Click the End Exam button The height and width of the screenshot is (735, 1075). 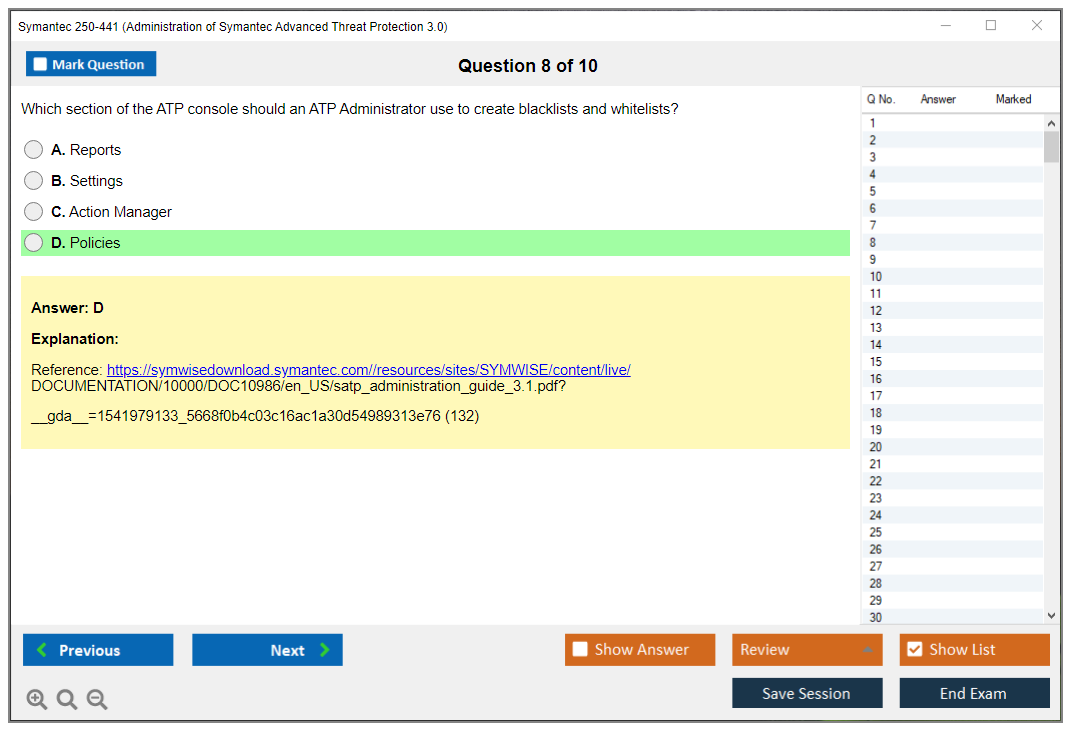974,693
